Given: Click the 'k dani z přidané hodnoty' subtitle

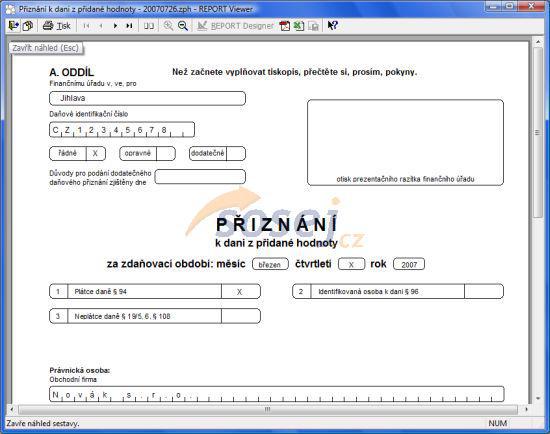Looking at the screenshot, I should tap(276, 243).
